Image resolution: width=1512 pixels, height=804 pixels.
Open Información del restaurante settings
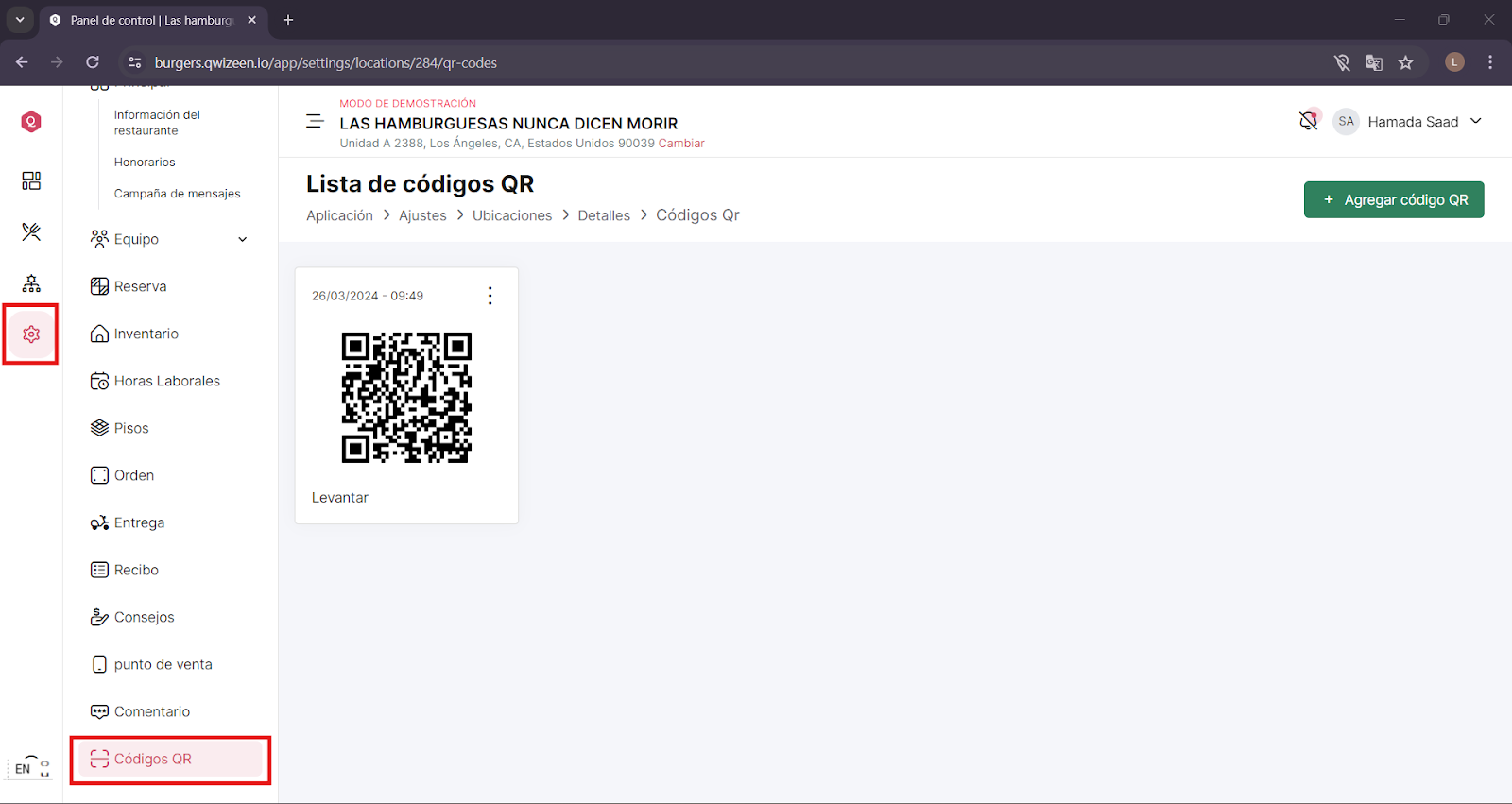pos(158,123)
